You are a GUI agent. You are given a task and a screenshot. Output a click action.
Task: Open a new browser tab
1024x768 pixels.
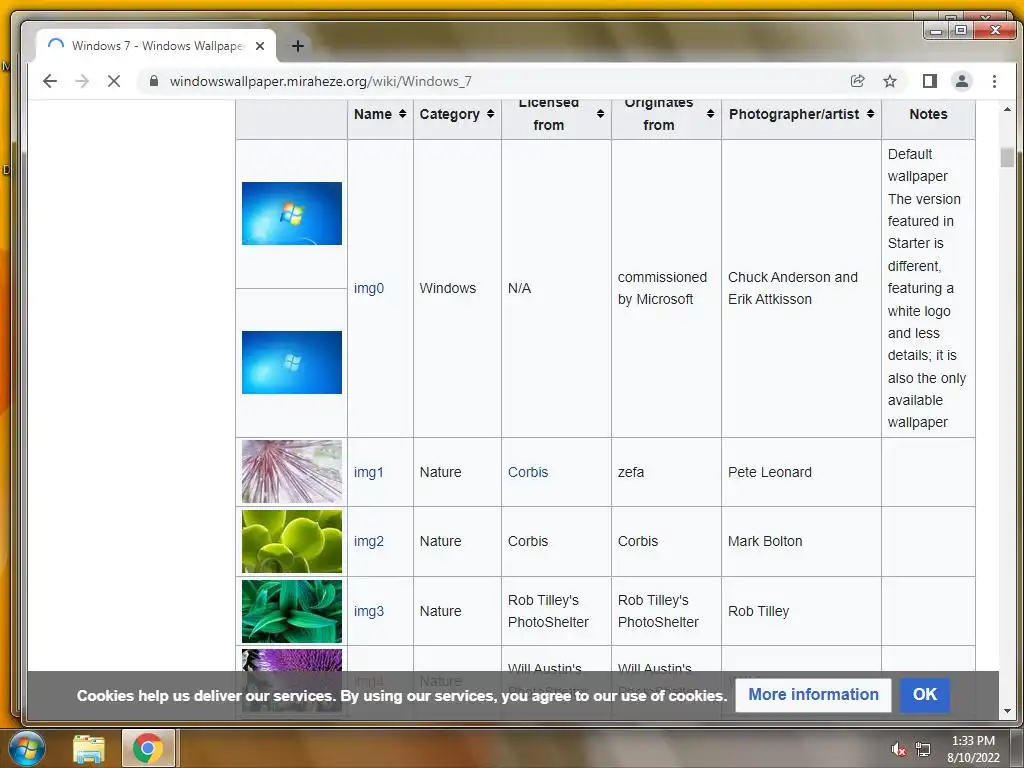click(x=298, y=46)
